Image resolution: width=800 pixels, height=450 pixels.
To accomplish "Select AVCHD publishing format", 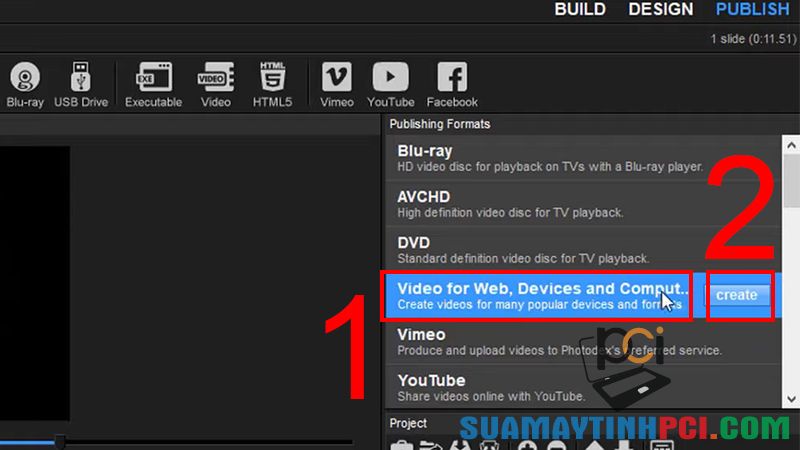I will 583,204.
